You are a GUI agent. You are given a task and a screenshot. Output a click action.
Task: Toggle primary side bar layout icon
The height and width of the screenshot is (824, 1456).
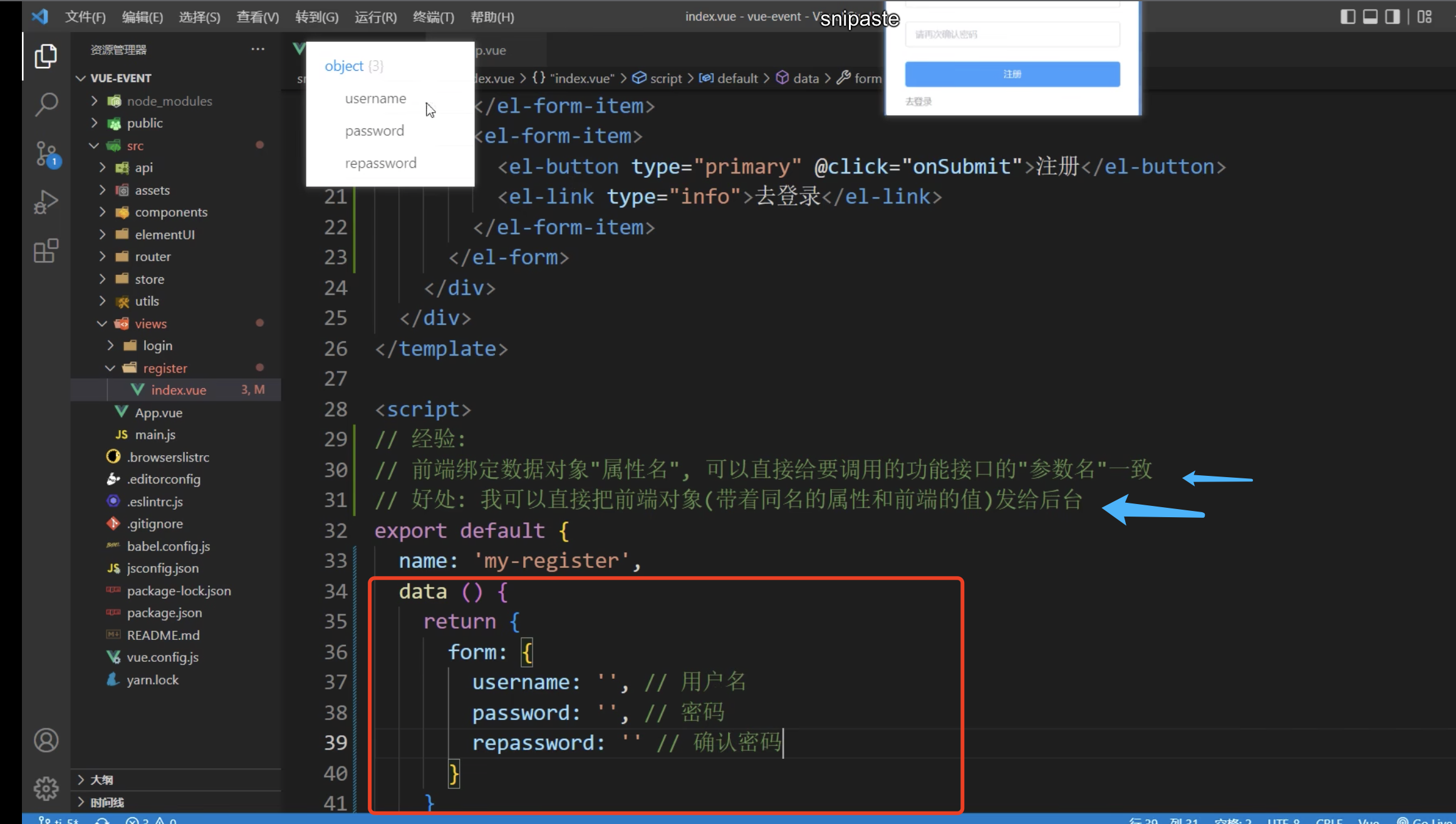pos(1348,17)
